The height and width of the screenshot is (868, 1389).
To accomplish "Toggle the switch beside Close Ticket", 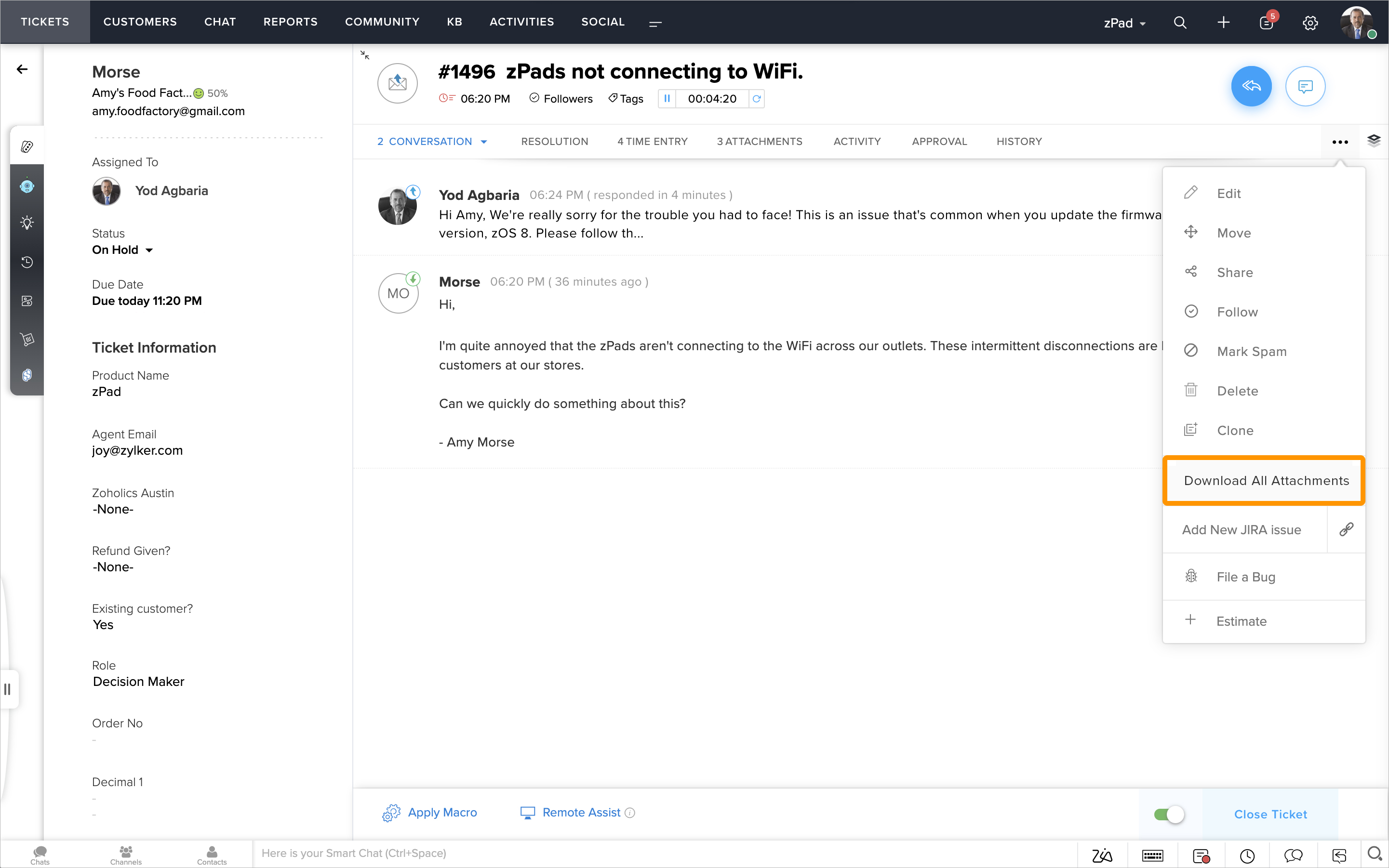I will pos(1168,814).
